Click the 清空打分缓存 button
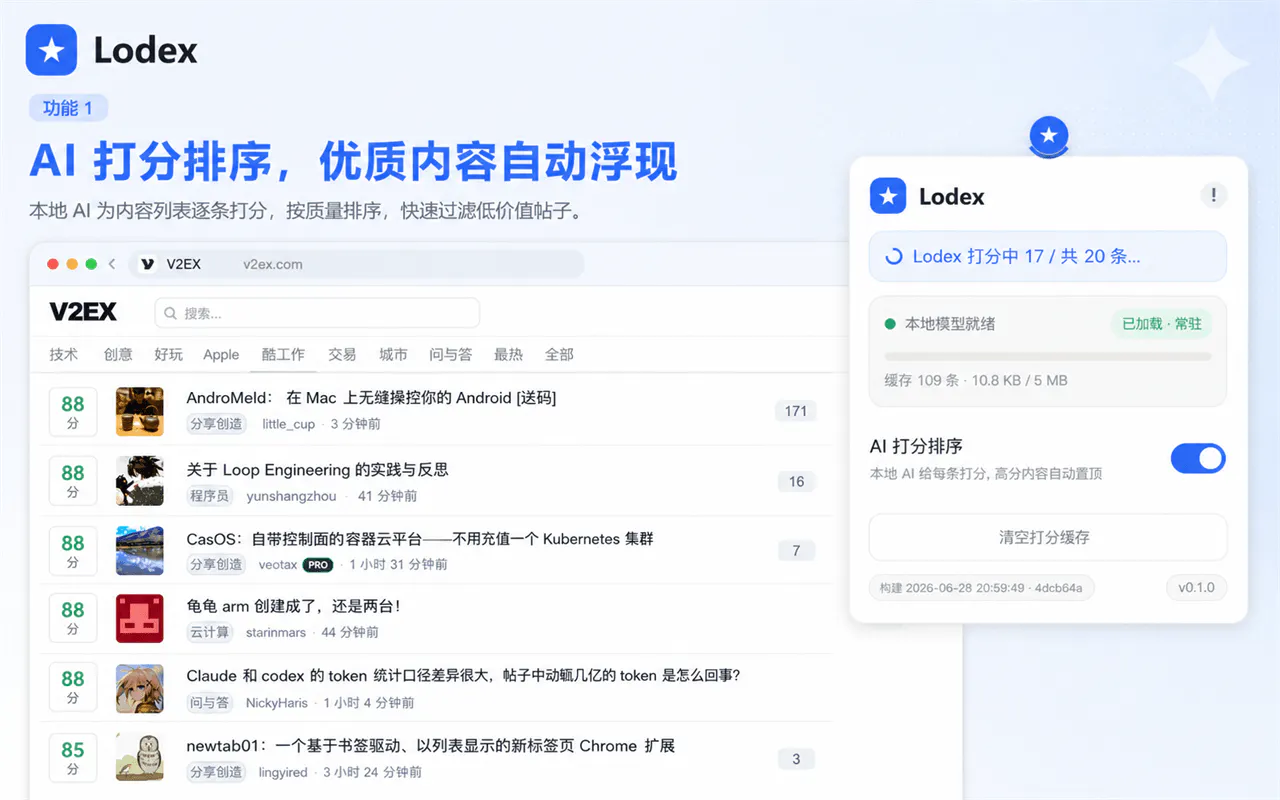 tap(1047, 537)
